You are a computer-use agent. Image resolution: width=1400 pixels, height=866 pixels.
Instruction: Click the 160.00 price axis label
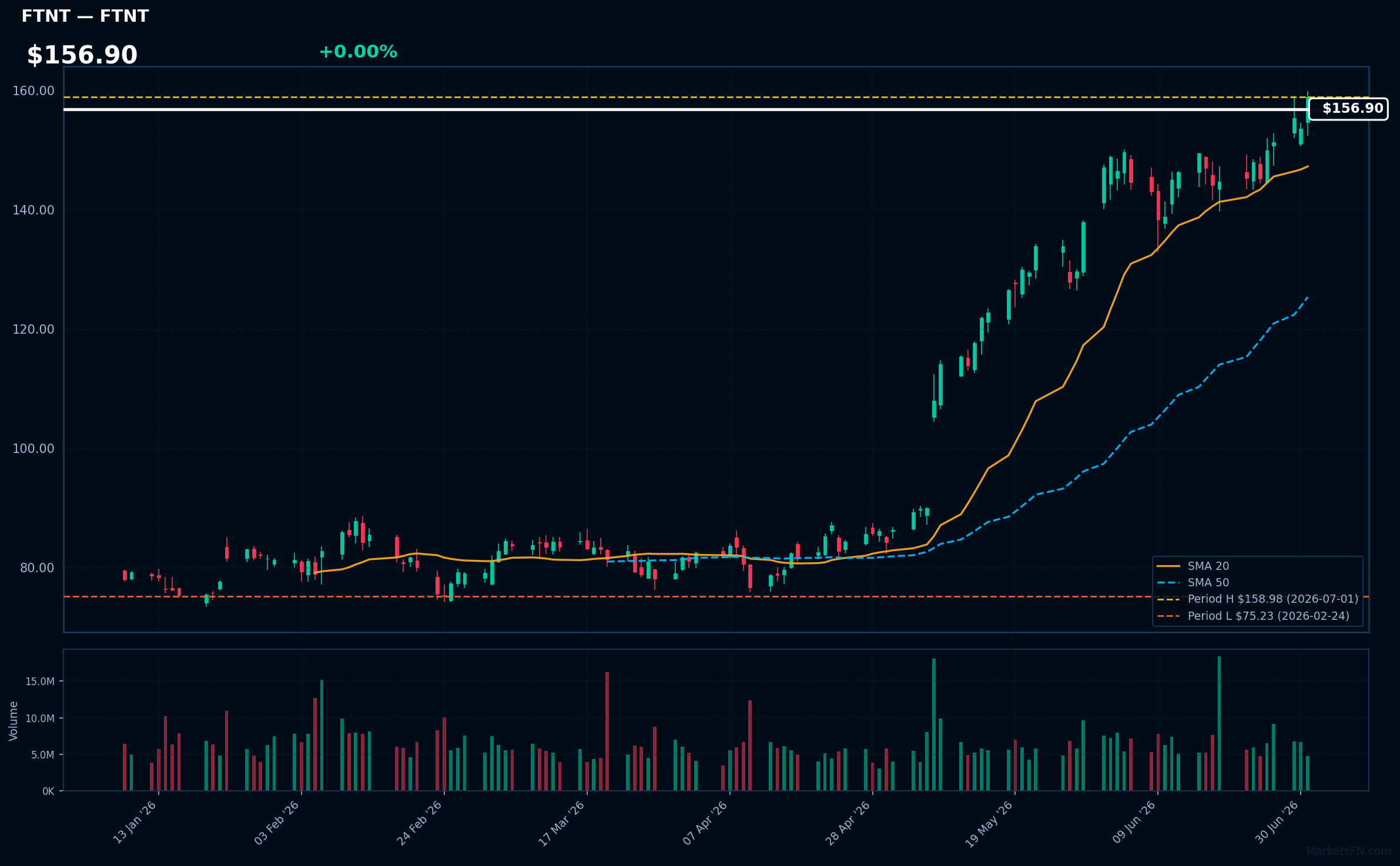[34, 91]
